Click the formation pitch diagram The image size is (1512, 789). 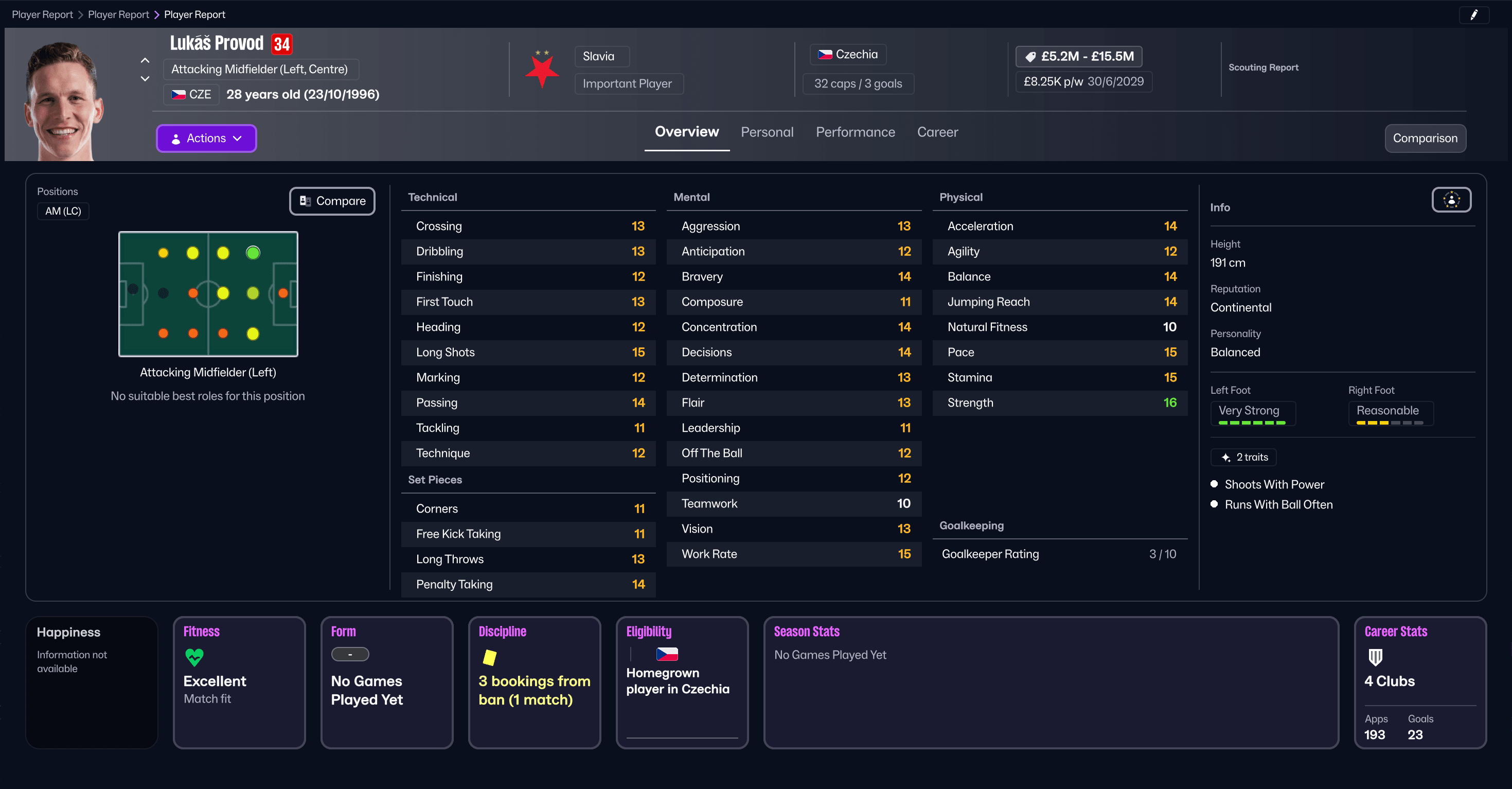coord(208,294)
